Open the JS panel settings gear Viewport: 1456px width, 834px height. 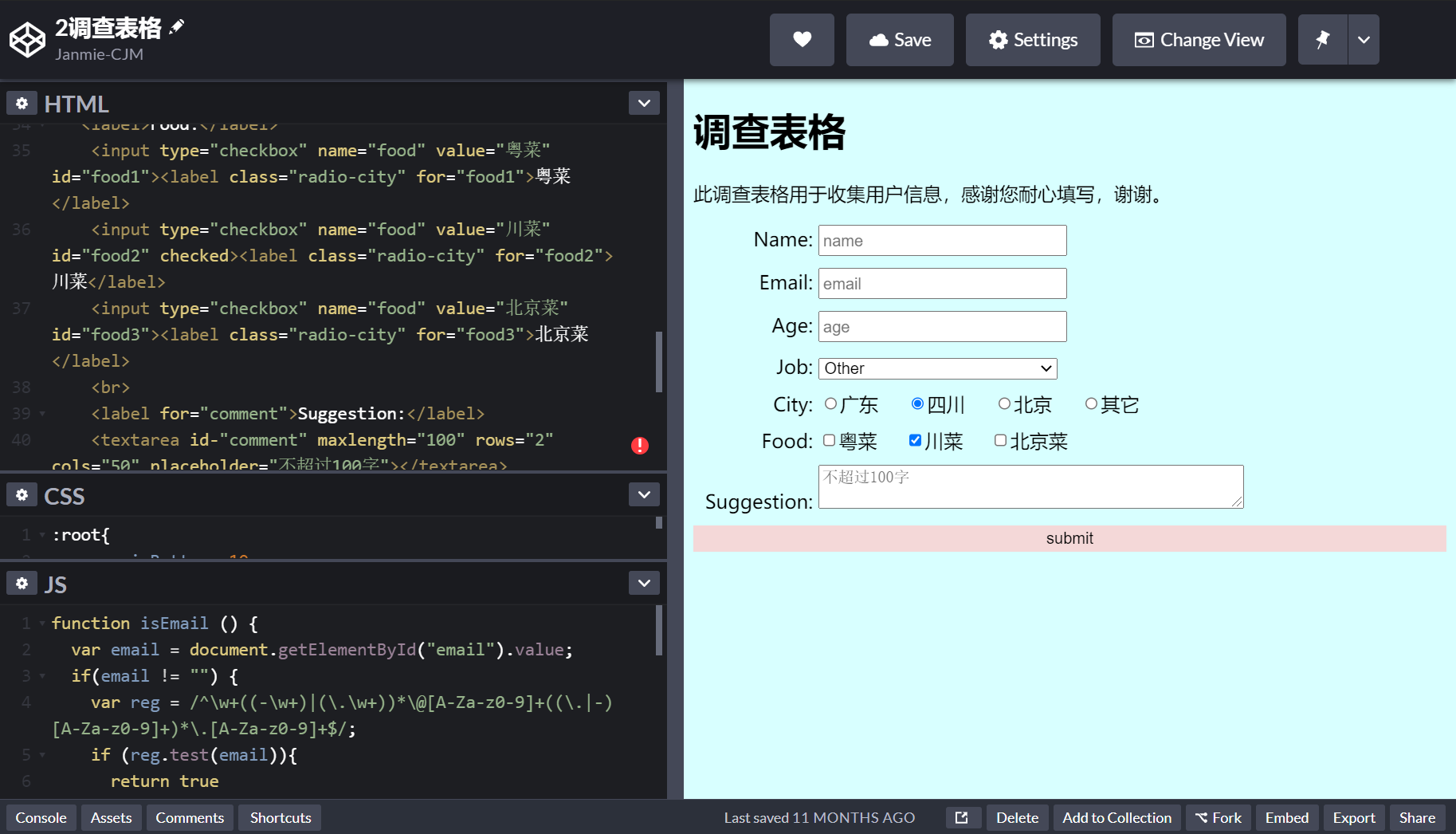(22, 583)
